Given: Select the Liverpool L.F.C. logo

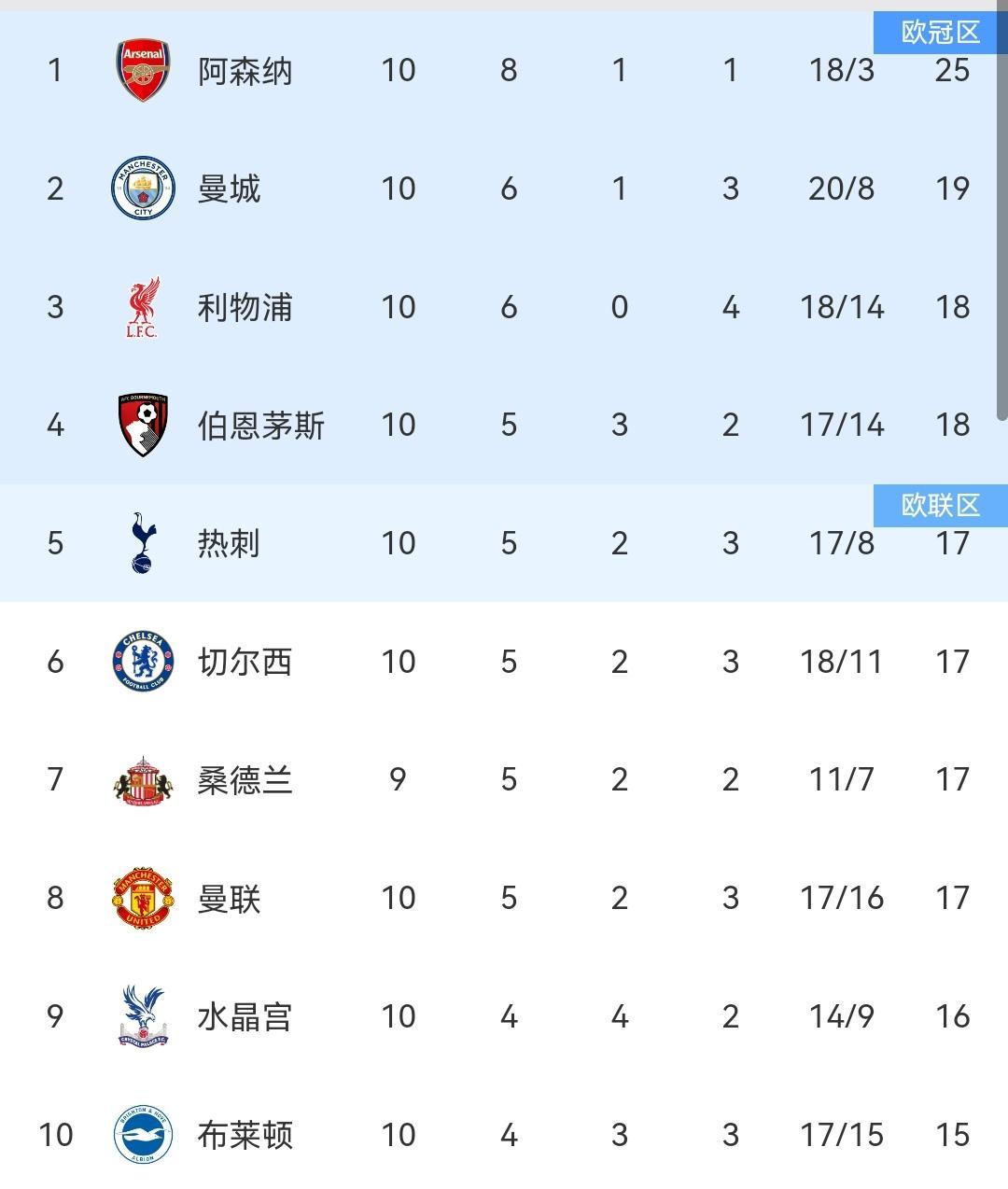Looking at the screenshot, I should coord(143,307).
